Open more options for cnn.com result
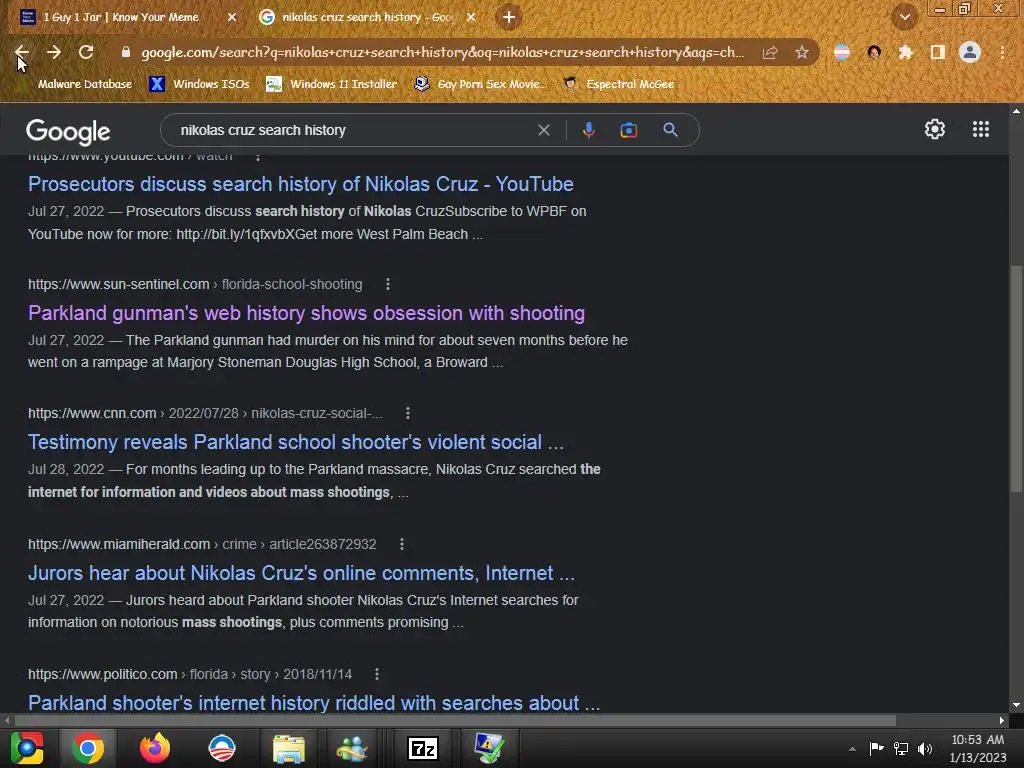Image resolution: width=1024 pixels, height=768 pixels. click(x=408, y=413)
